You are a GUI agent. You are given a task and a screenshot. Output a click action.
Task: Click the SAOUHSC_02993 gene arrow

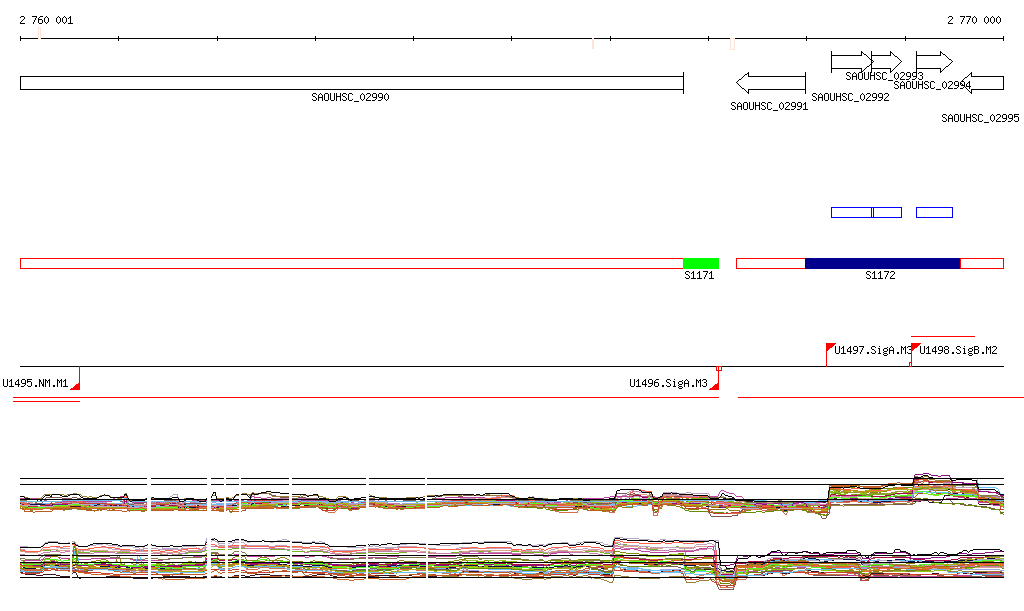tap(887, 62)
